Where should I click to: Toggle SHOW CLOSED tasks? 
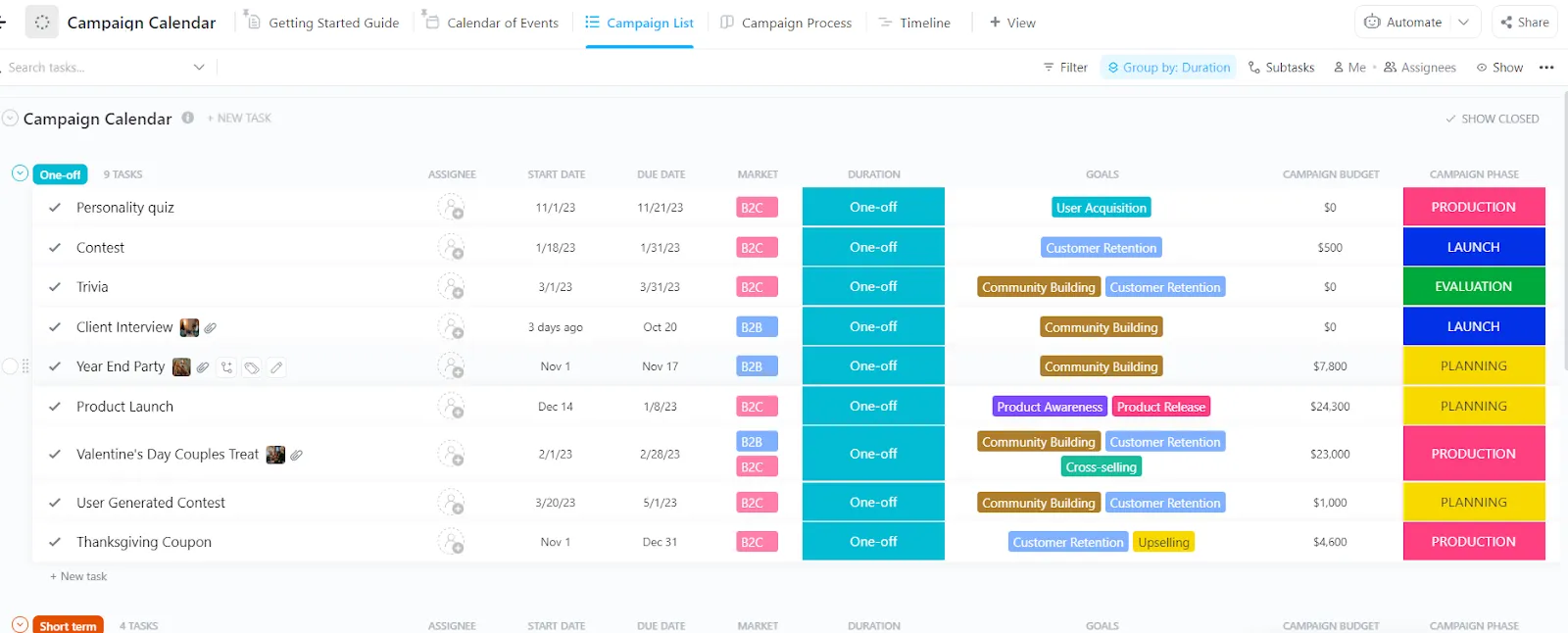(x=1492, y=119)
